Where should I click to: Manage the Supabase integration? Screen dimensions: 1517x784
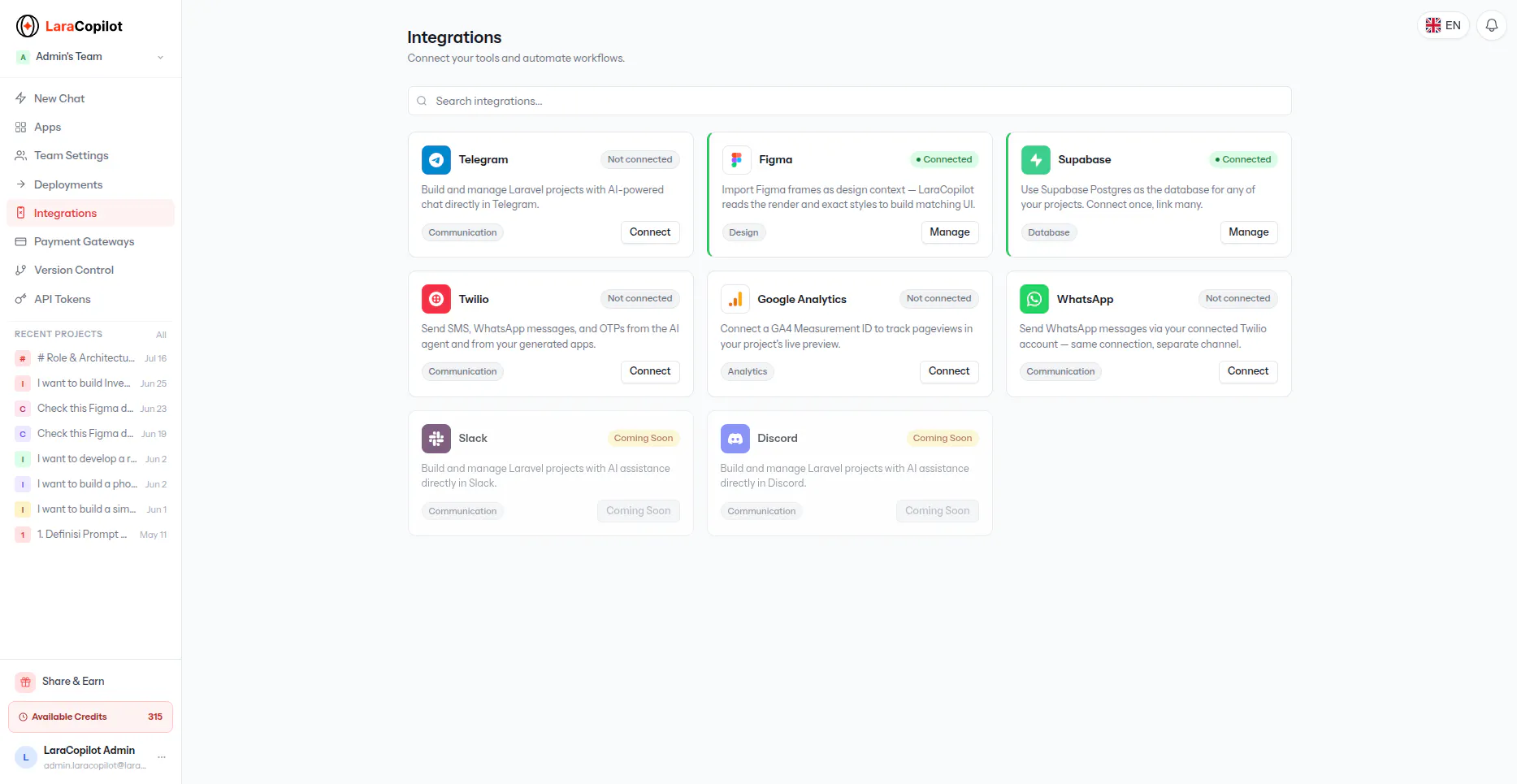(x=1249, y=232)
